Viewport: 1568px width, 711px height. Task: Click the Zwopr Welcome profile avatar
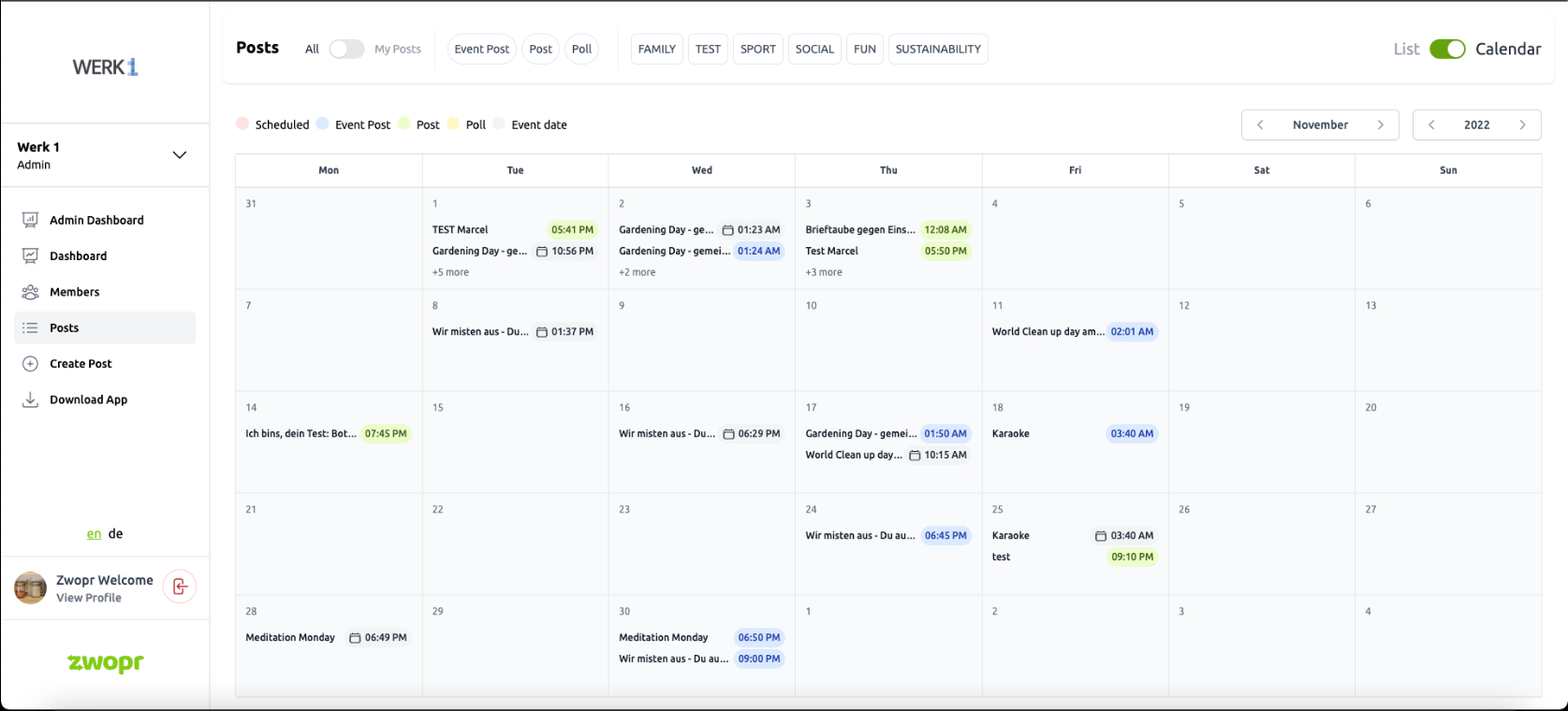click(x=31, y=588)
